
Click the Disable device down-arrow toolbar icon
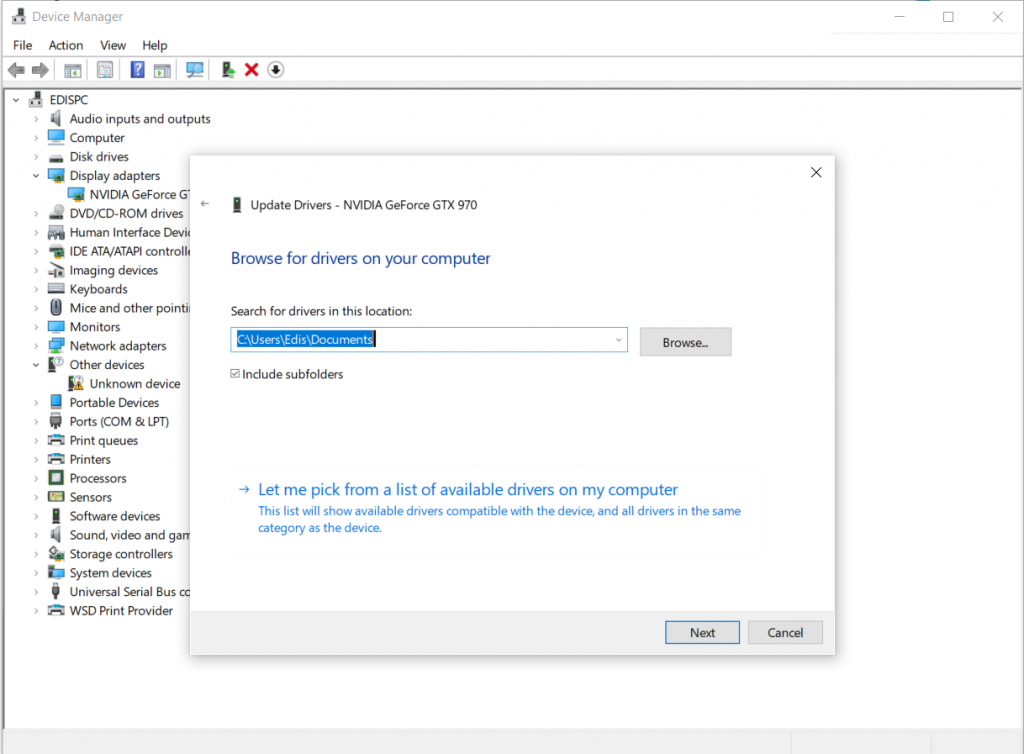click(x=276, y=70)
